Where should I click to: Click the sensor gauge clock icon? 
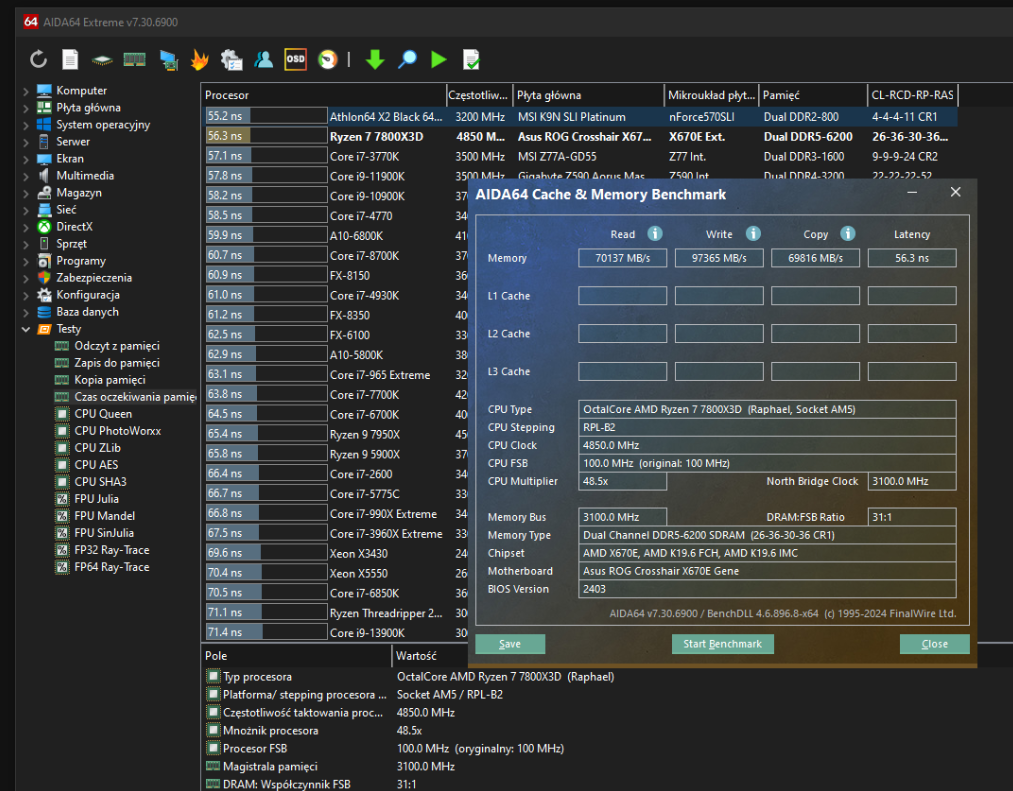click(328, 59)
